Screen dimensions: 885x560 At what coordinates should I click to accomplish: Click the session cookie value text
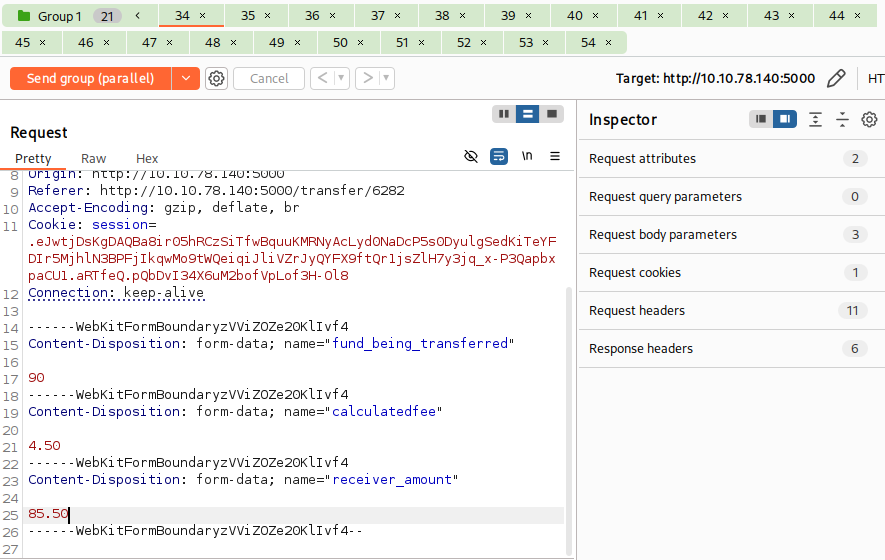point(292,259)
